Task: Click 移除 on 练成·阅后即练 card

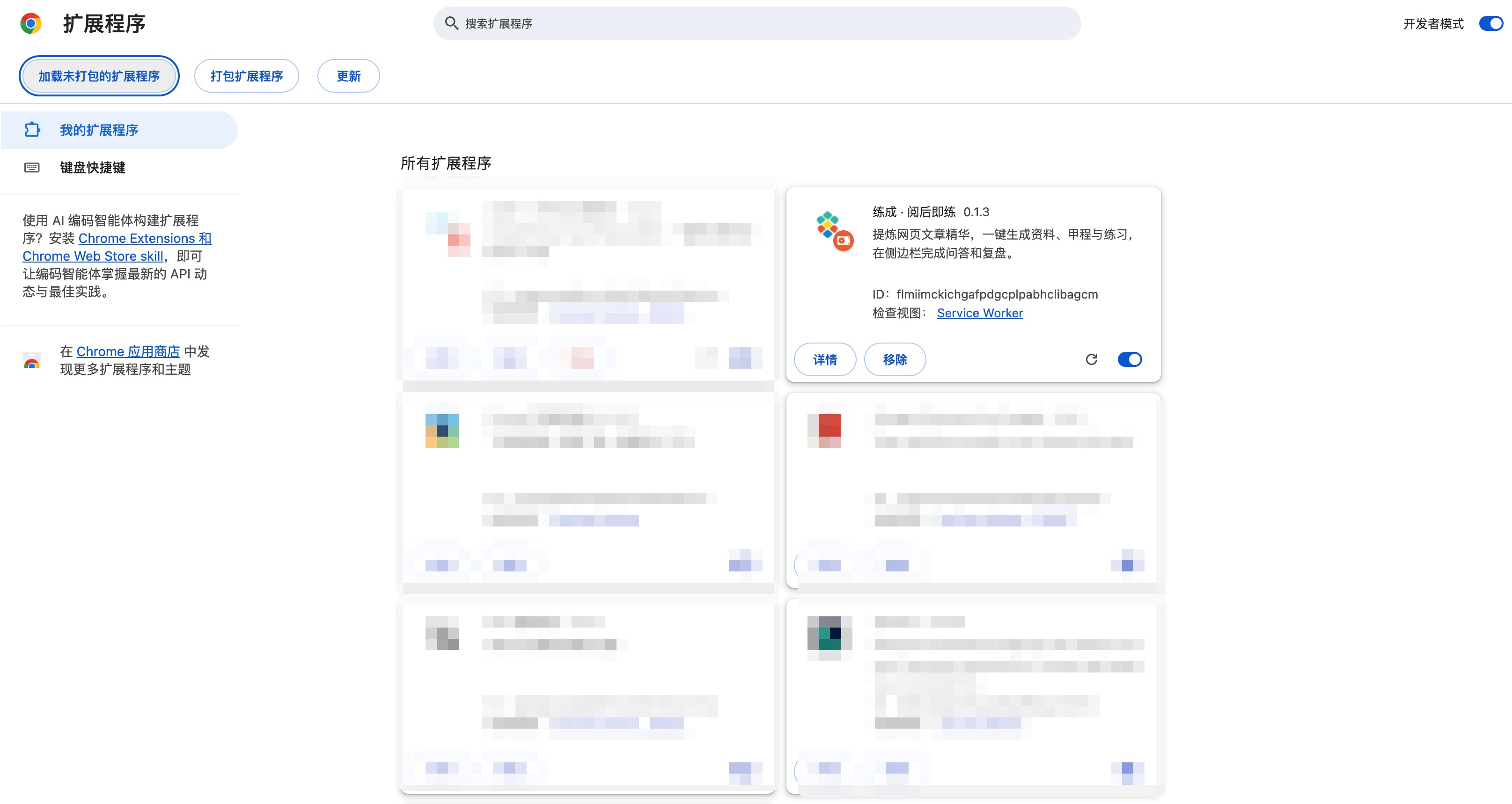Action: [x=895, y=359]
